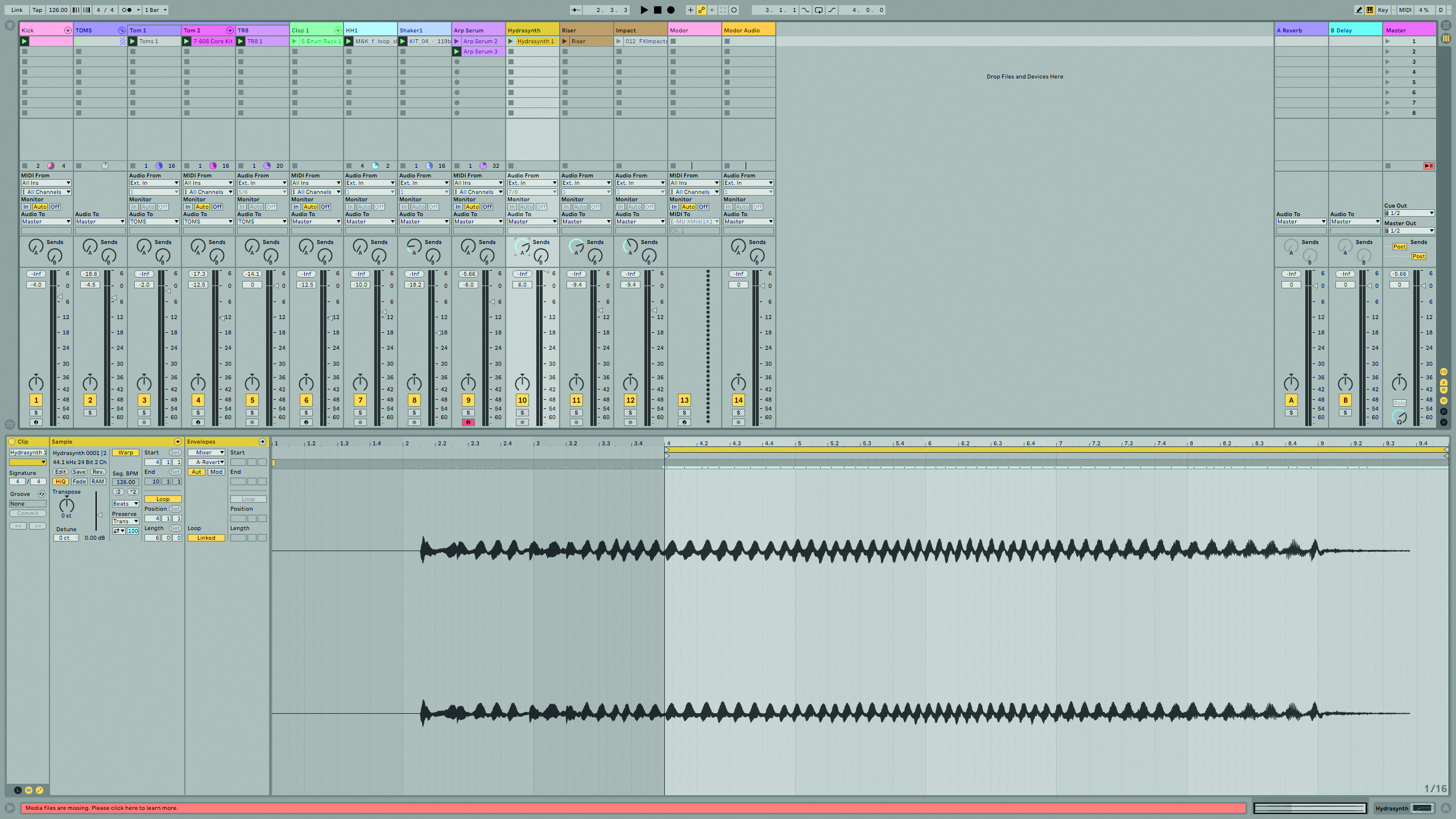Screen dimensions: 1456x819
Task: Click the sample Edit button
Action: [60, 471]
